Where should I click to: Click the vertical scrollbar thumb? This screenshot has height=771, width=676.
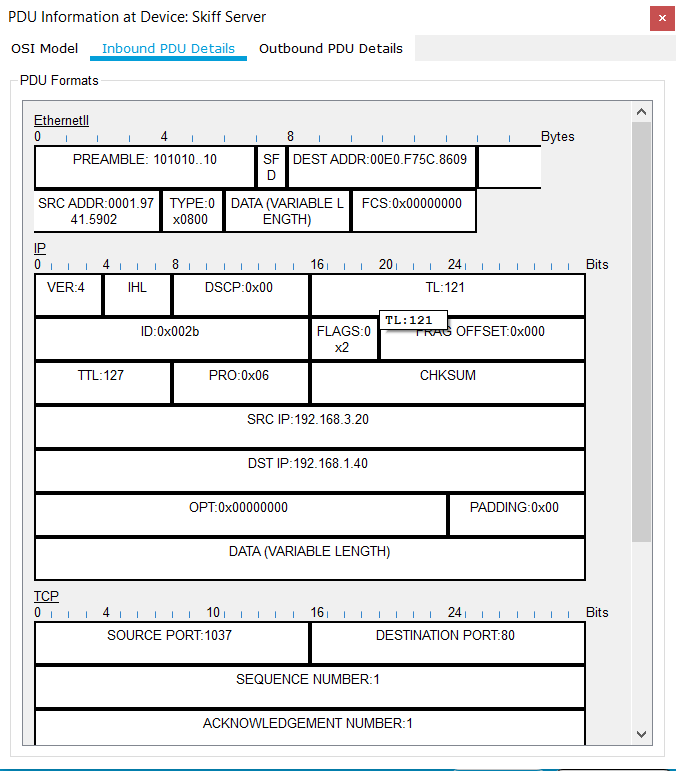point(641,332)
